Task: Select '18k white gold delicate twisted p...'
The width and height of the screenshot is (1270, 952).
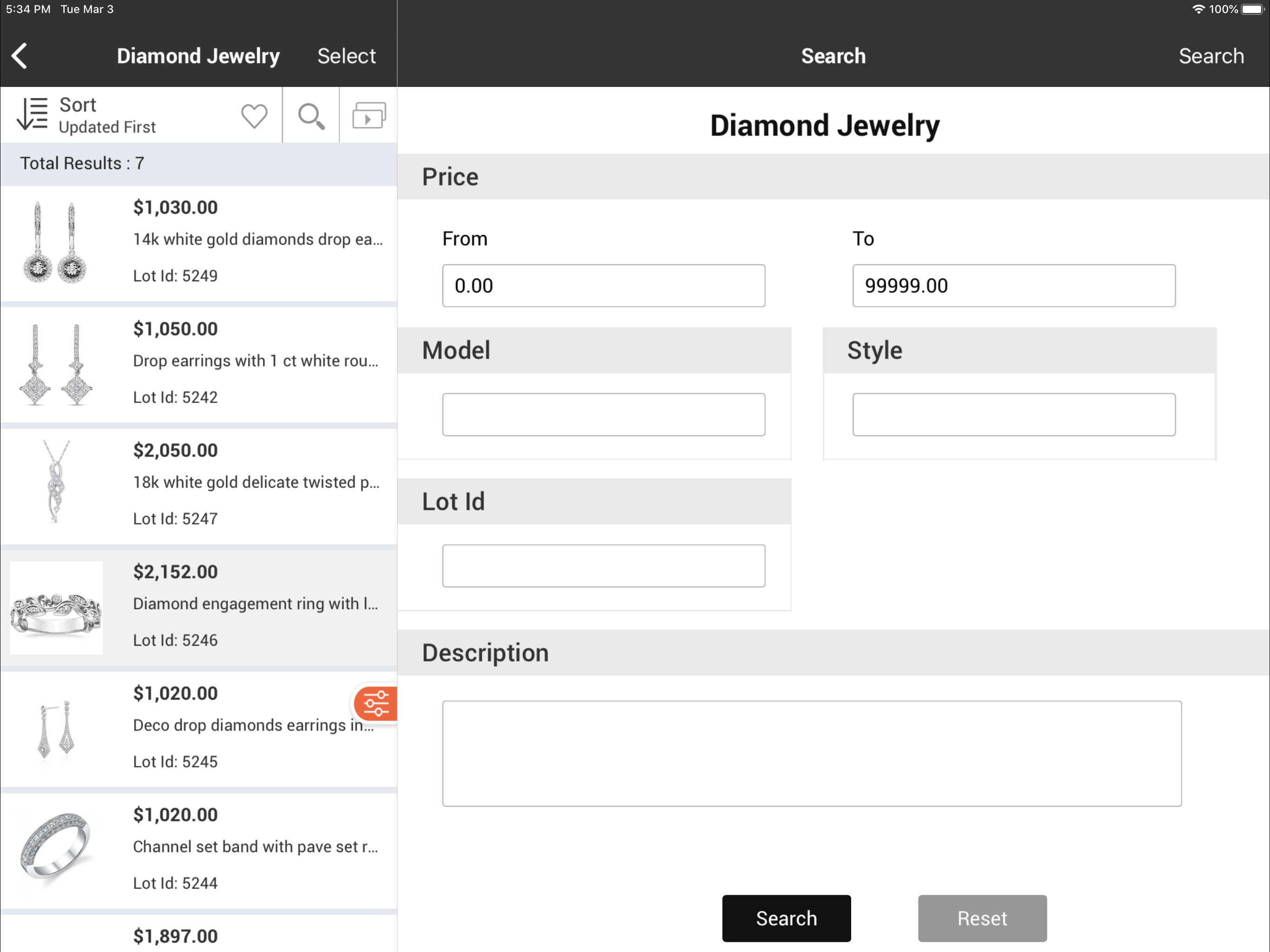Action: click(x=256, y=483)
